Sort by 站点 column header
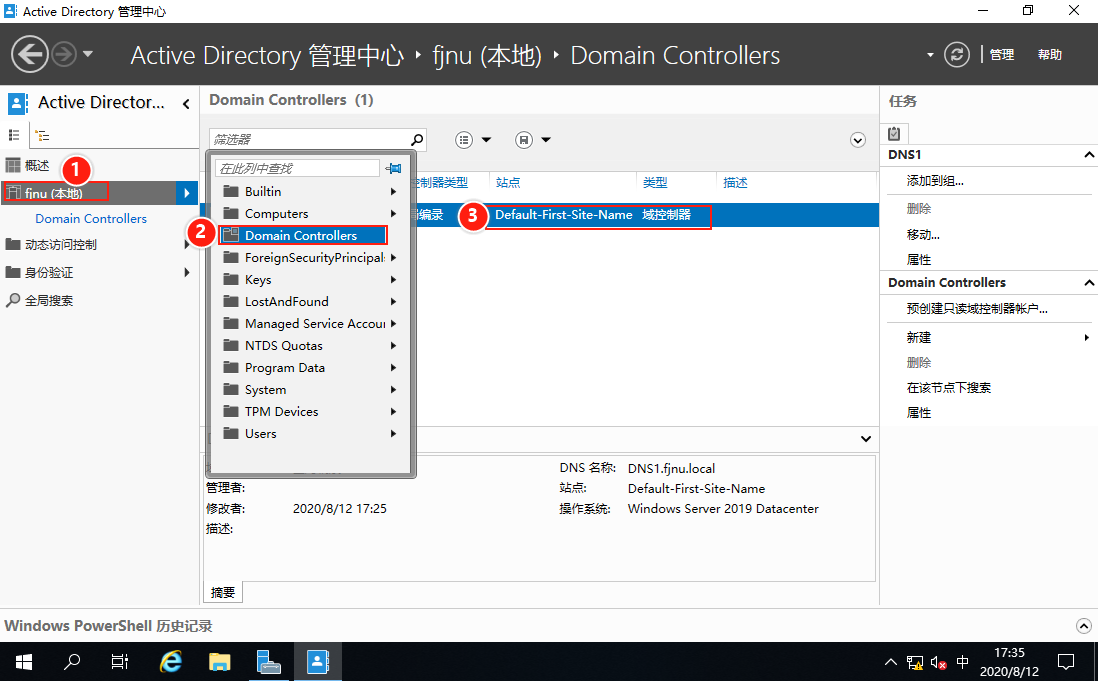 tap(508, 183)
